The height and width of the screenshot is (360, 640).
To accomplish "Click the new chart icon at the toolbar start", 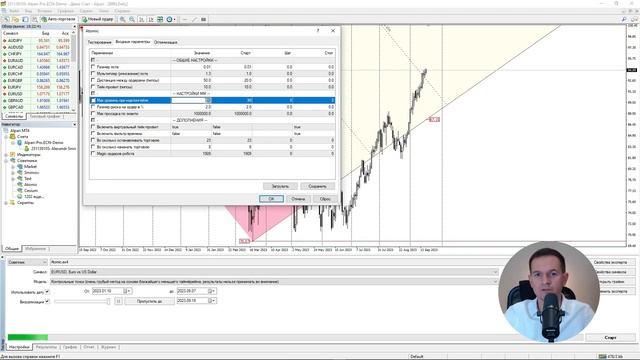I will pos(6,19).
